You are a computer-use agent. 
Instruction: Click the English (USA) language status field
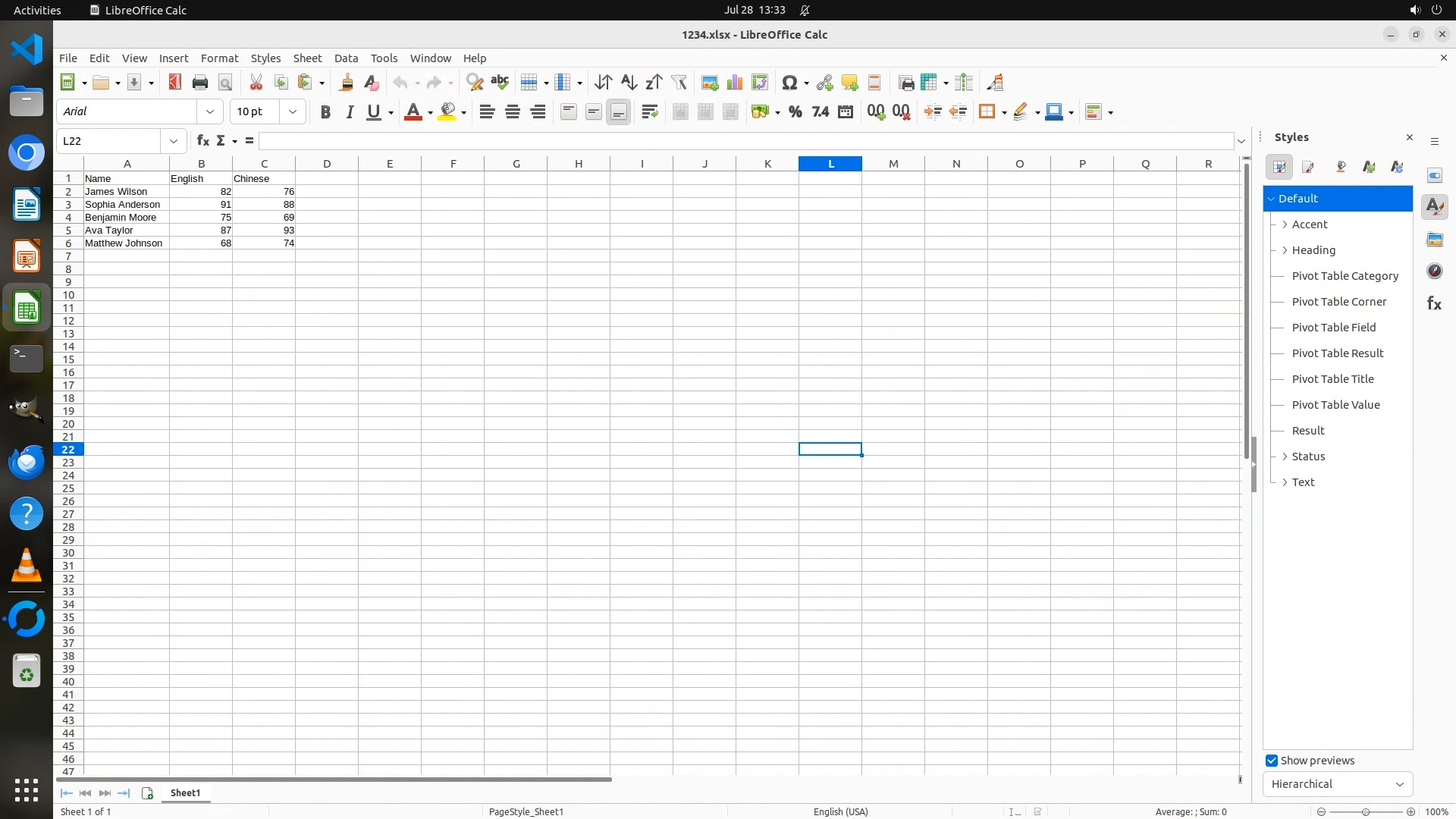[840, 811]
